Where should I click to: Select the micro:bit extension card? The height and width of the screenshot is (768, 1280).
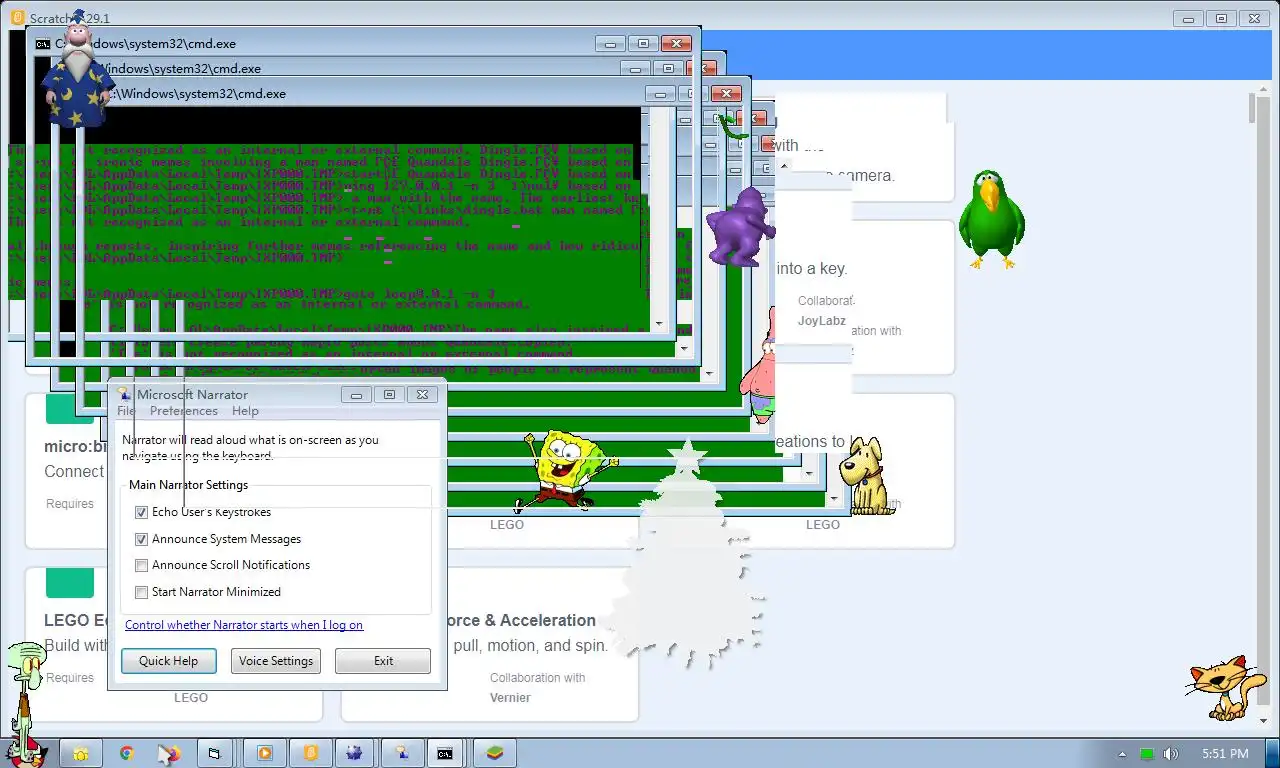pos(66,470)
